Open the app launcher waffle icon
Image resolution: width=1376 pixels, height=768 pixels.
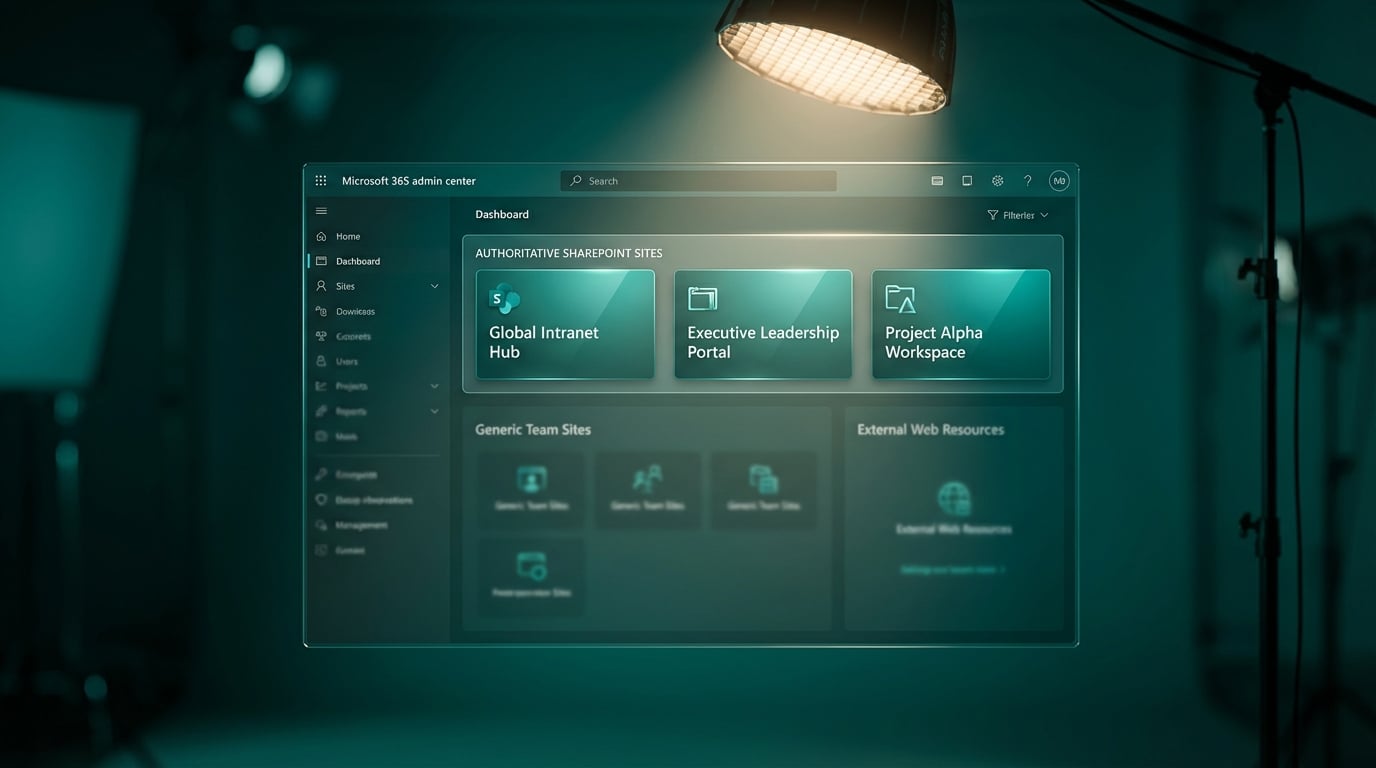[321, 181]
